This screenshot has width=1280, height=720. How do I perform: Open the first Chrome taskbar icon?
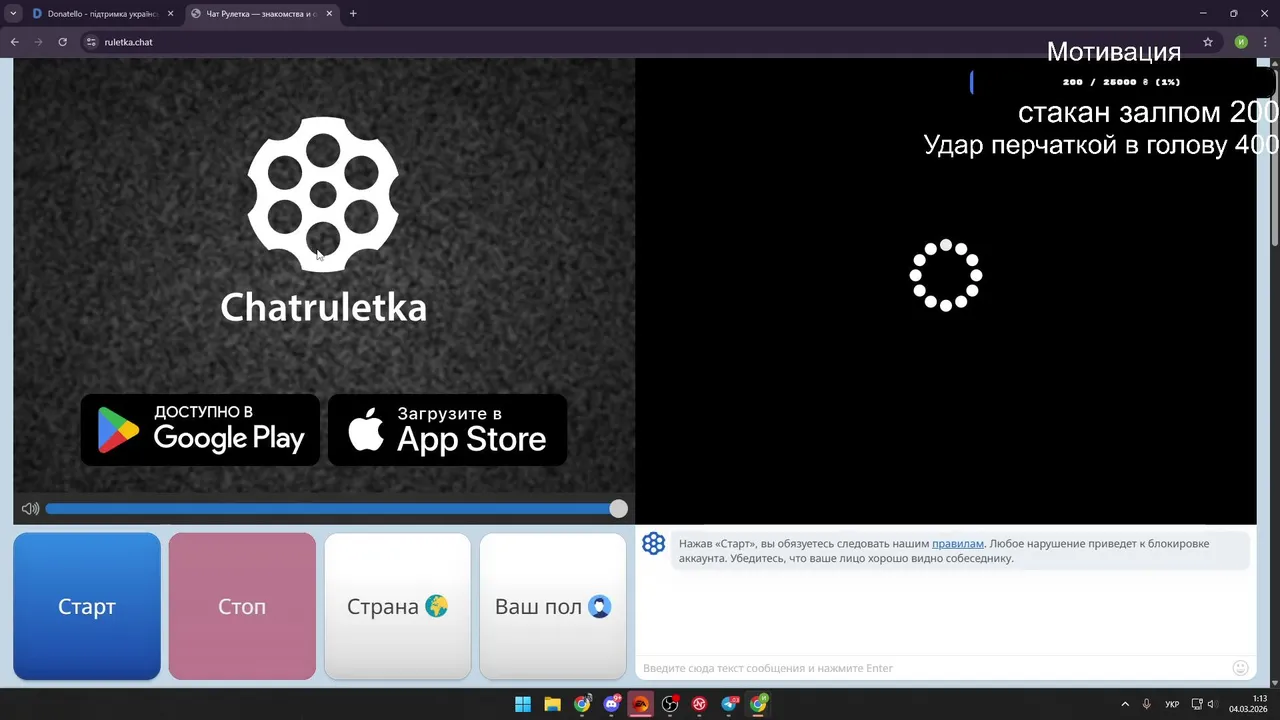[582, 704]
